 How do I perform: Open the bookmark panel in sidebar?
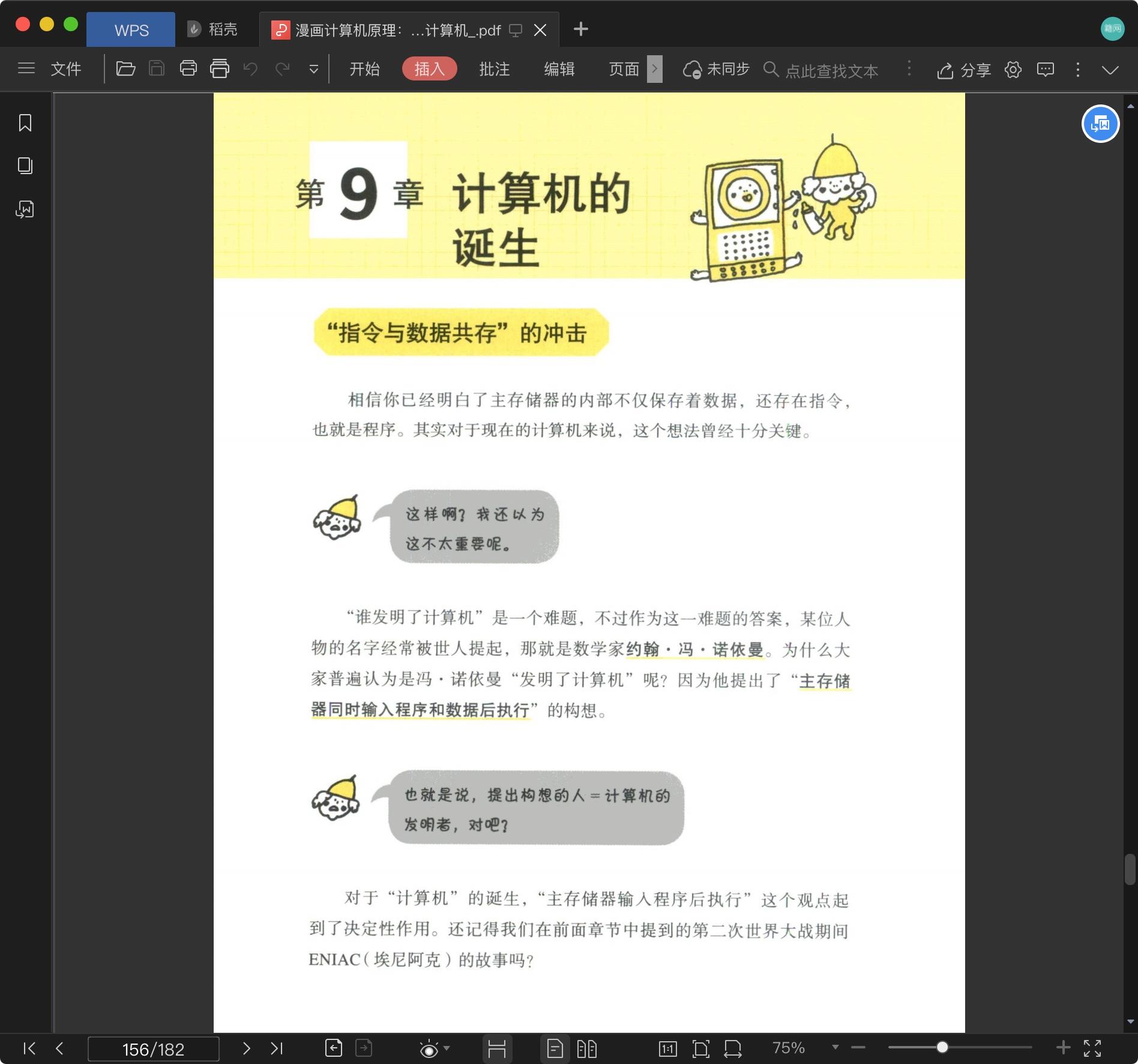(x=25, y=122)
